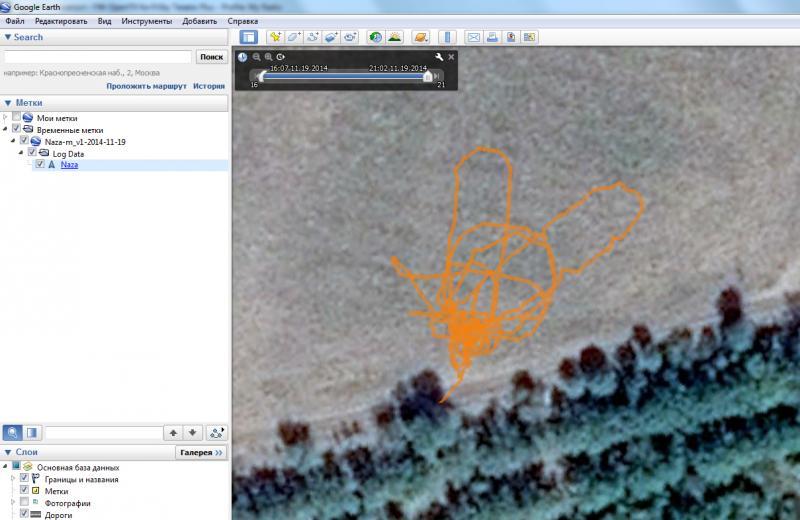Viewport: 800px width, 520px height.
Task: Show historical imagery with the clock icon
Action: click(376, 37)
